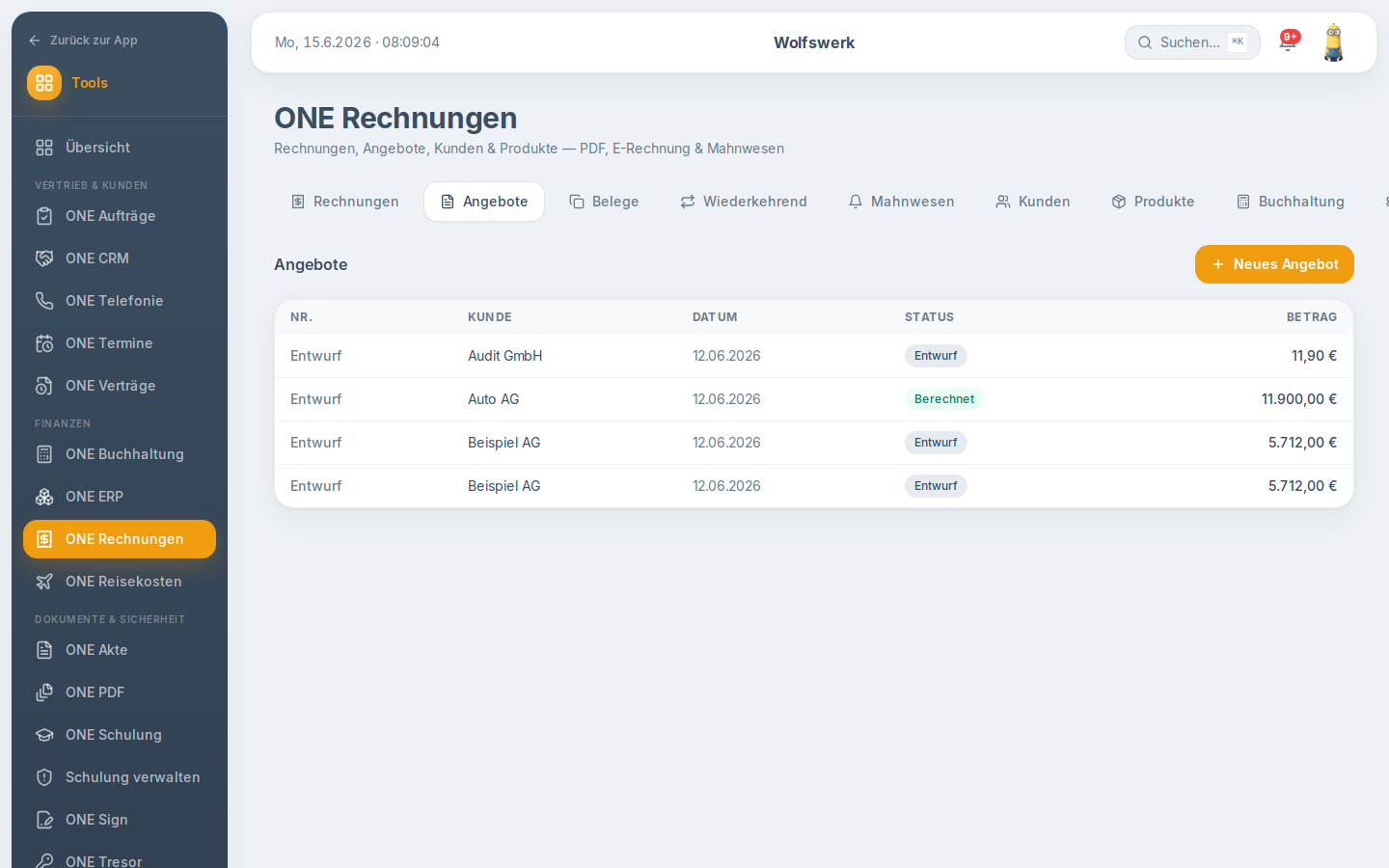1389x868 pixels.
Task: Click the Übersicht grid icon in sidebar
Action: click(x=44, y=148)
